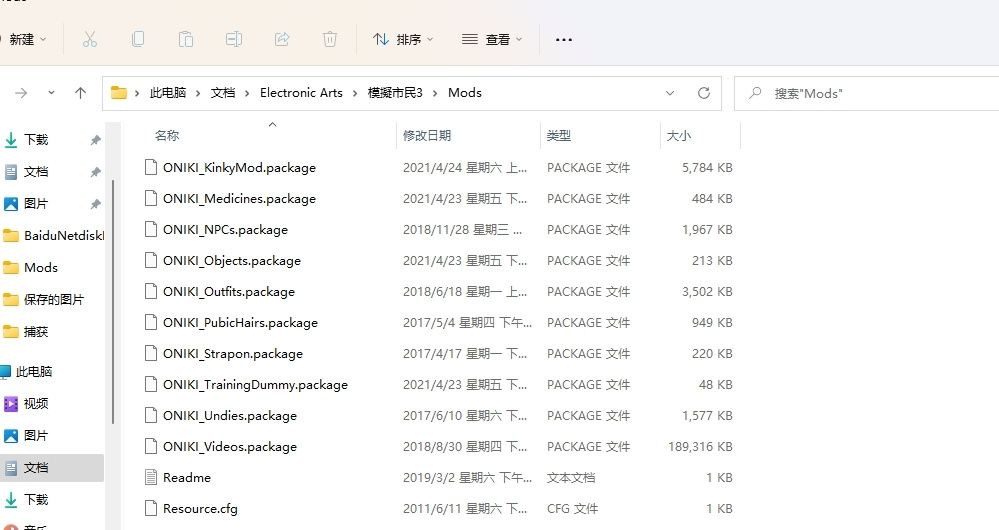999x530 pixels.
Task: Select 此电脑 in the navigation pane
Action: (33, 371)
